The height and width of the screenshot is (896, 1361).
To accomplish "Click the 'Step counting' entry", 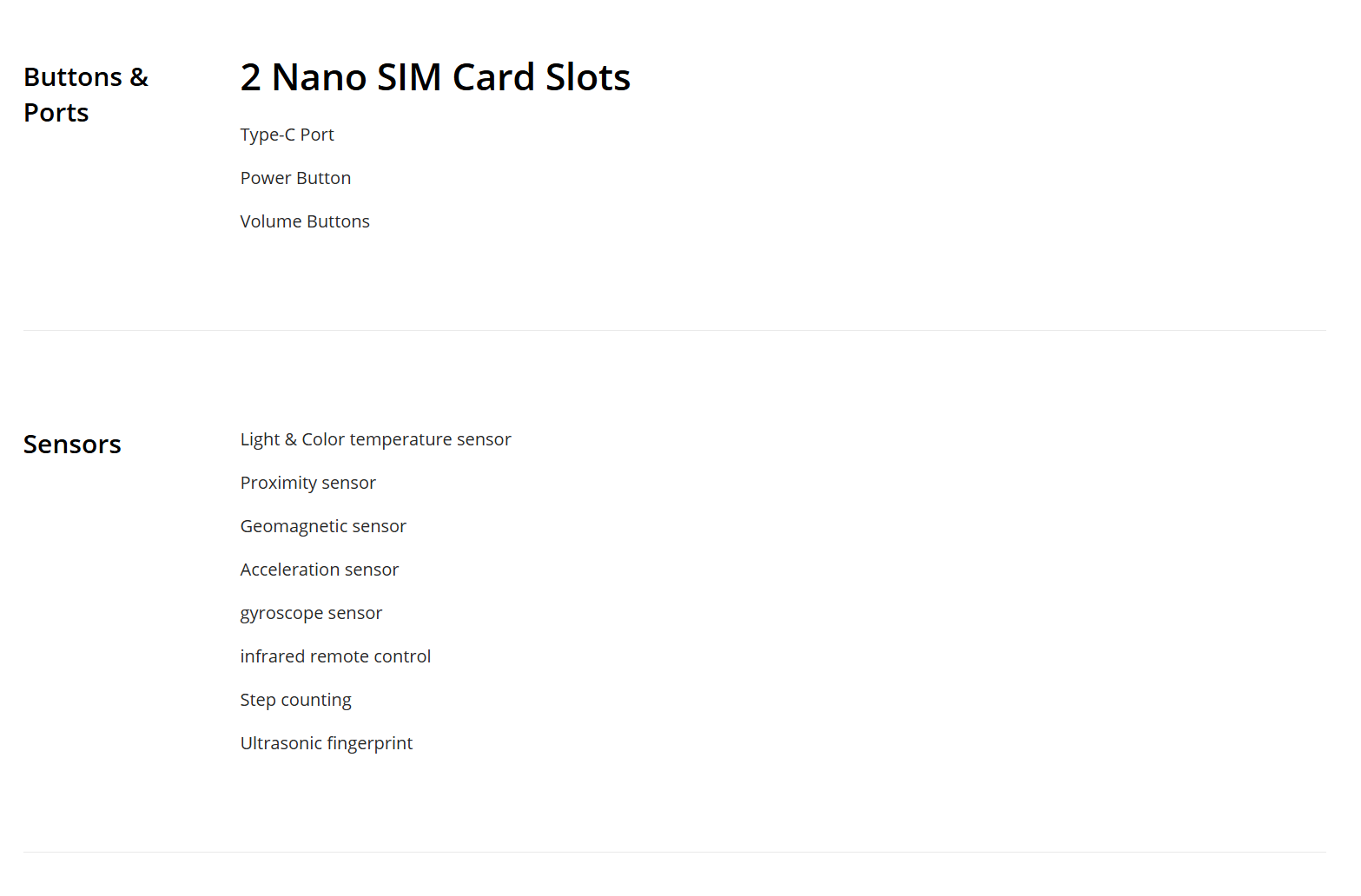I will pos(295,701).
